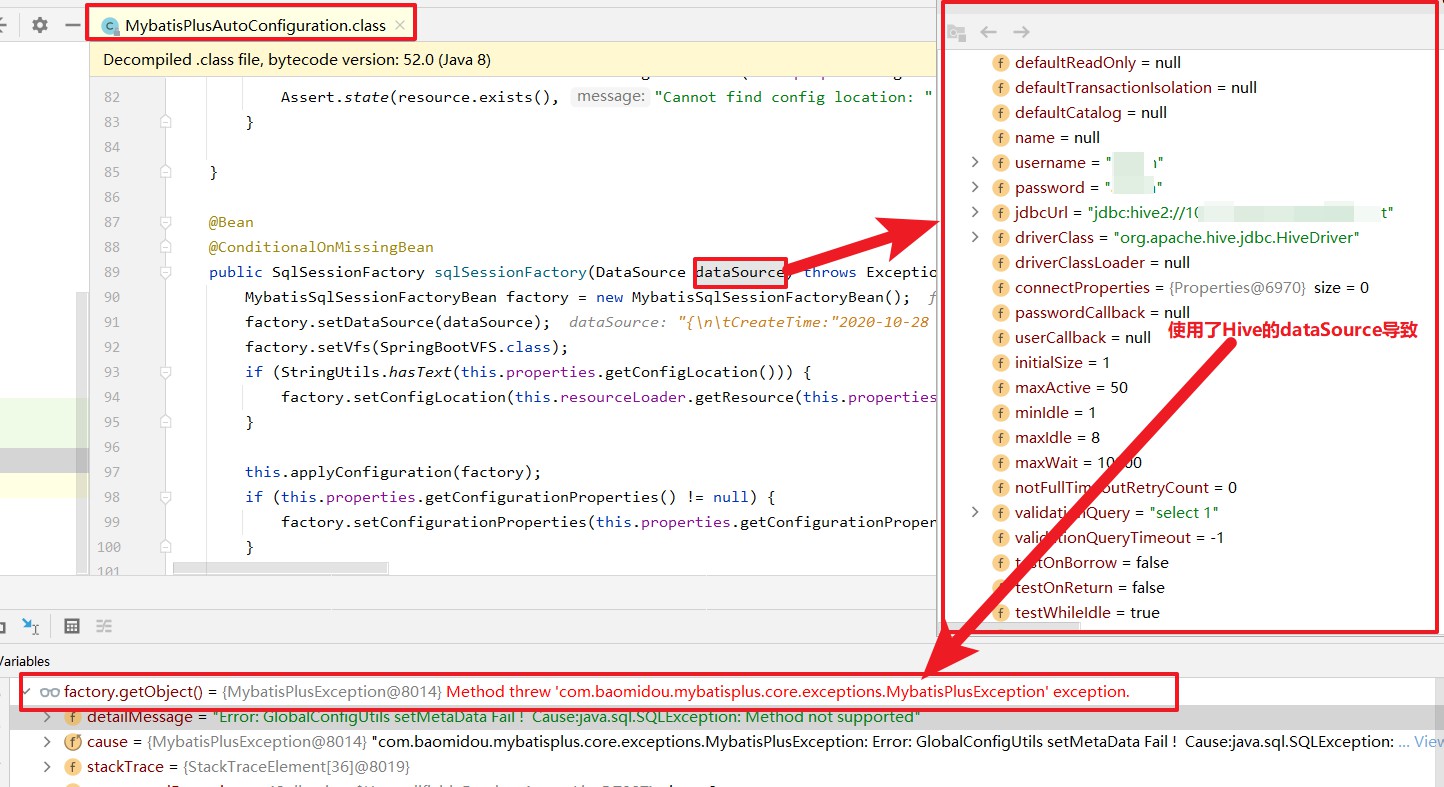
Task: Click line number 97 in gutter
Action: tap(111, 472)
